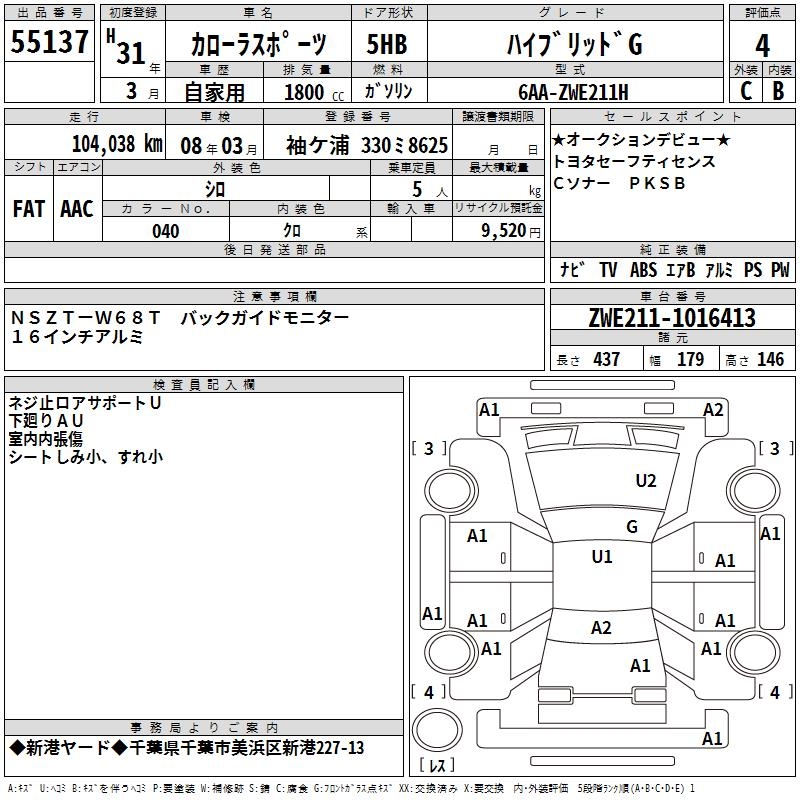The height and width of the screenshot is (800, 800).
Task: Select the リサイクル預託金 header
Action: pyautogui.click(x=498, y=208)
